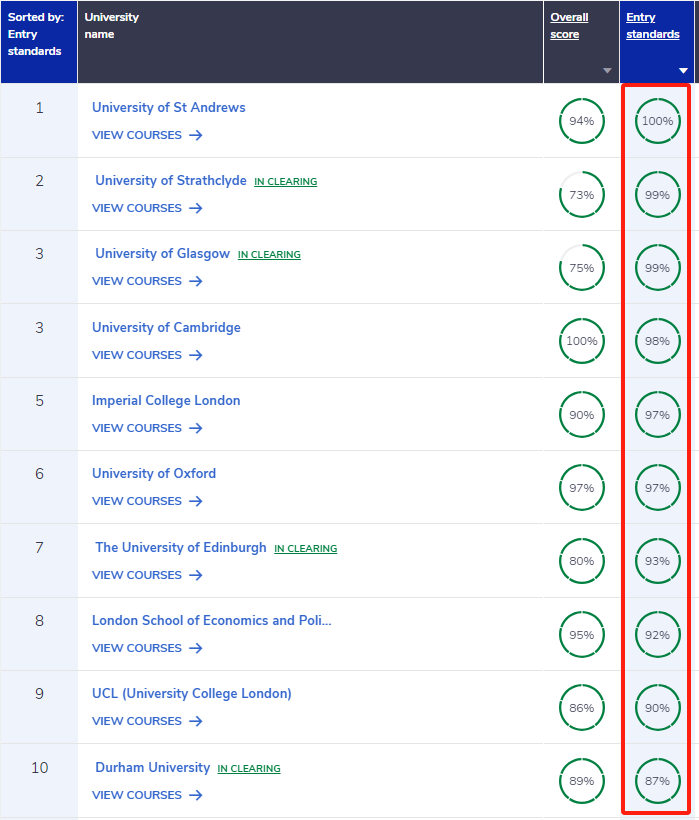Click Strathclyde 99% entry standards circle
Screen dimensions: 699x820
click(658, 195)
